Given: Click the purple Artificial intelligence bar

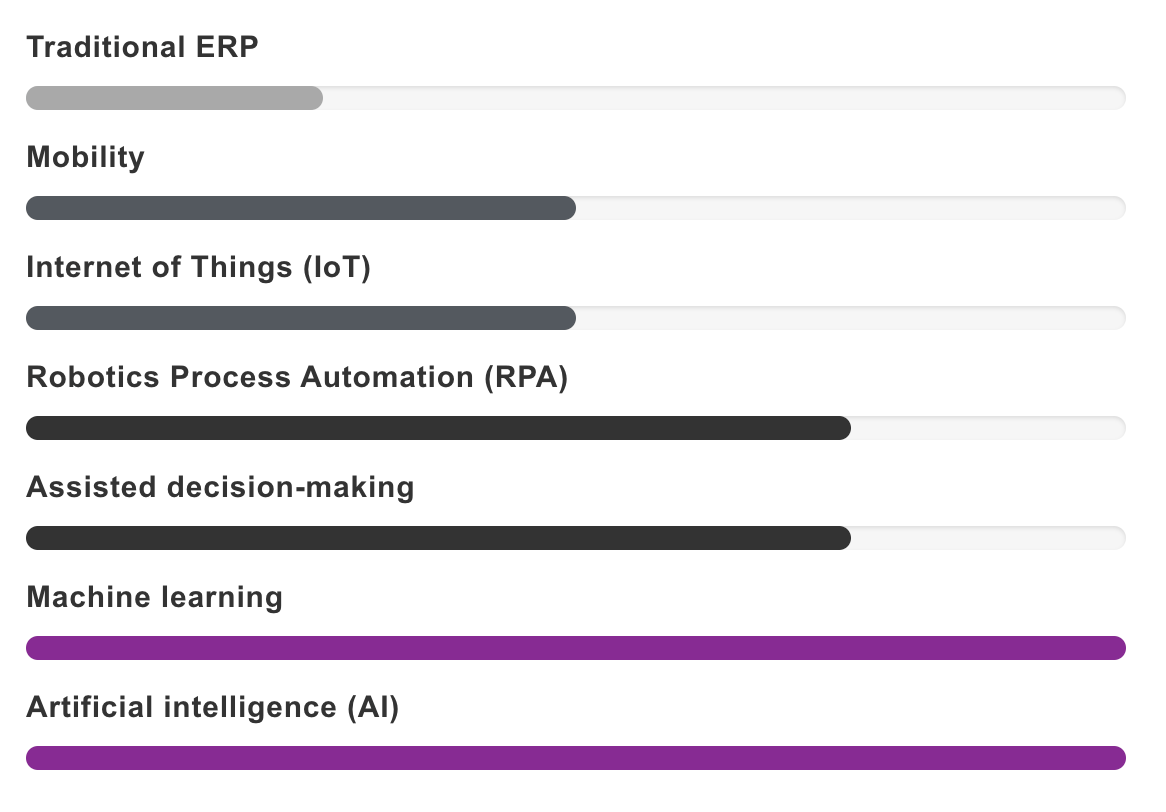Looking at the screenshot, I should coord(576,758).
